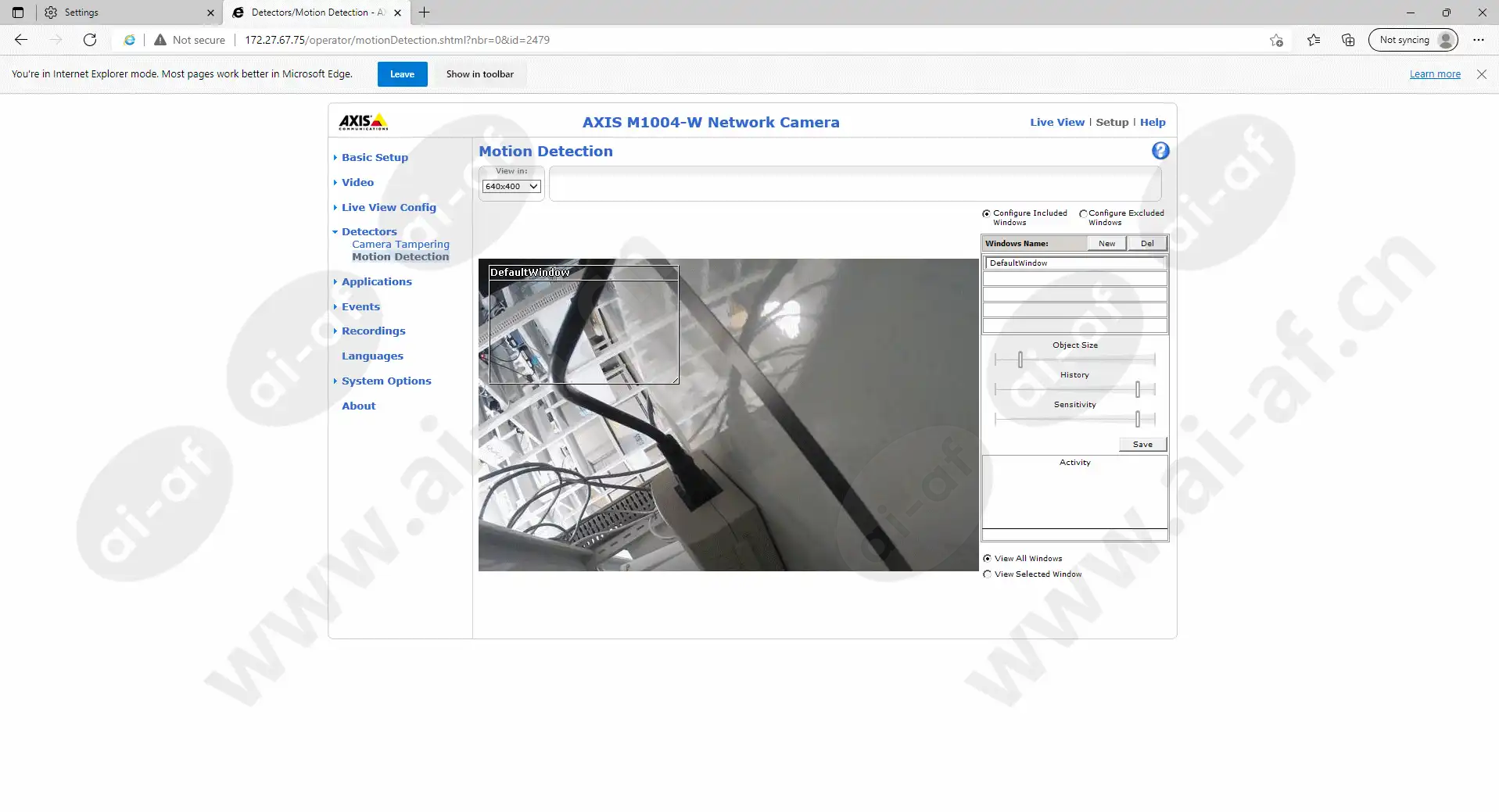Viewport: 1499px width, 812px height.
Task: Open the Help link in header
Action: point(1153,122)
